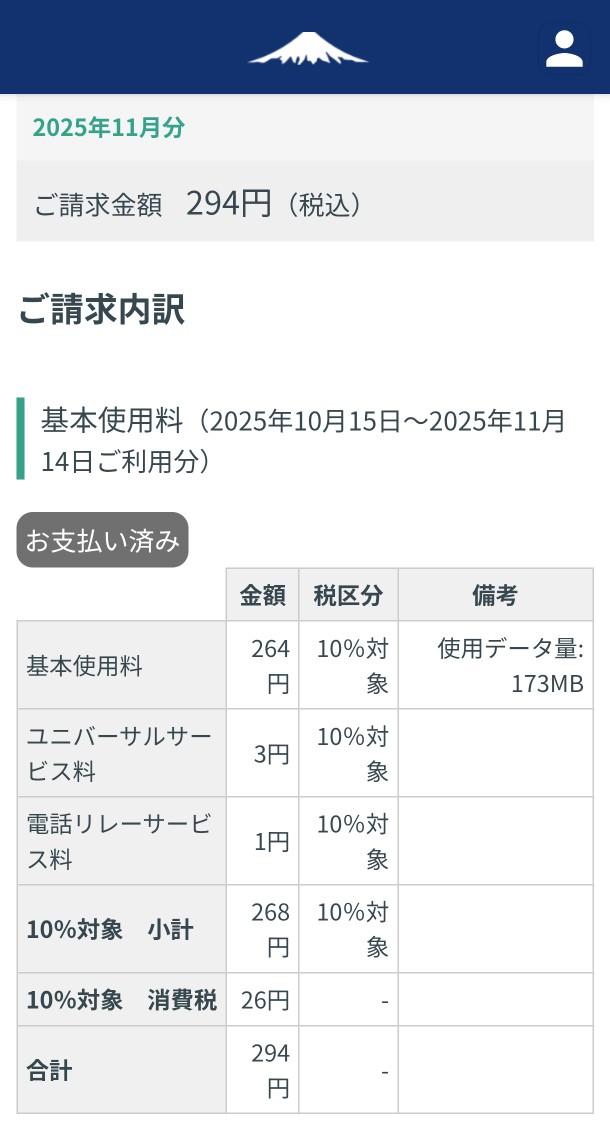Image resolution: width=610 pixels, height=1133 pixels.
Task: Tap the 264円 amount cell
Action: point(262,666)
